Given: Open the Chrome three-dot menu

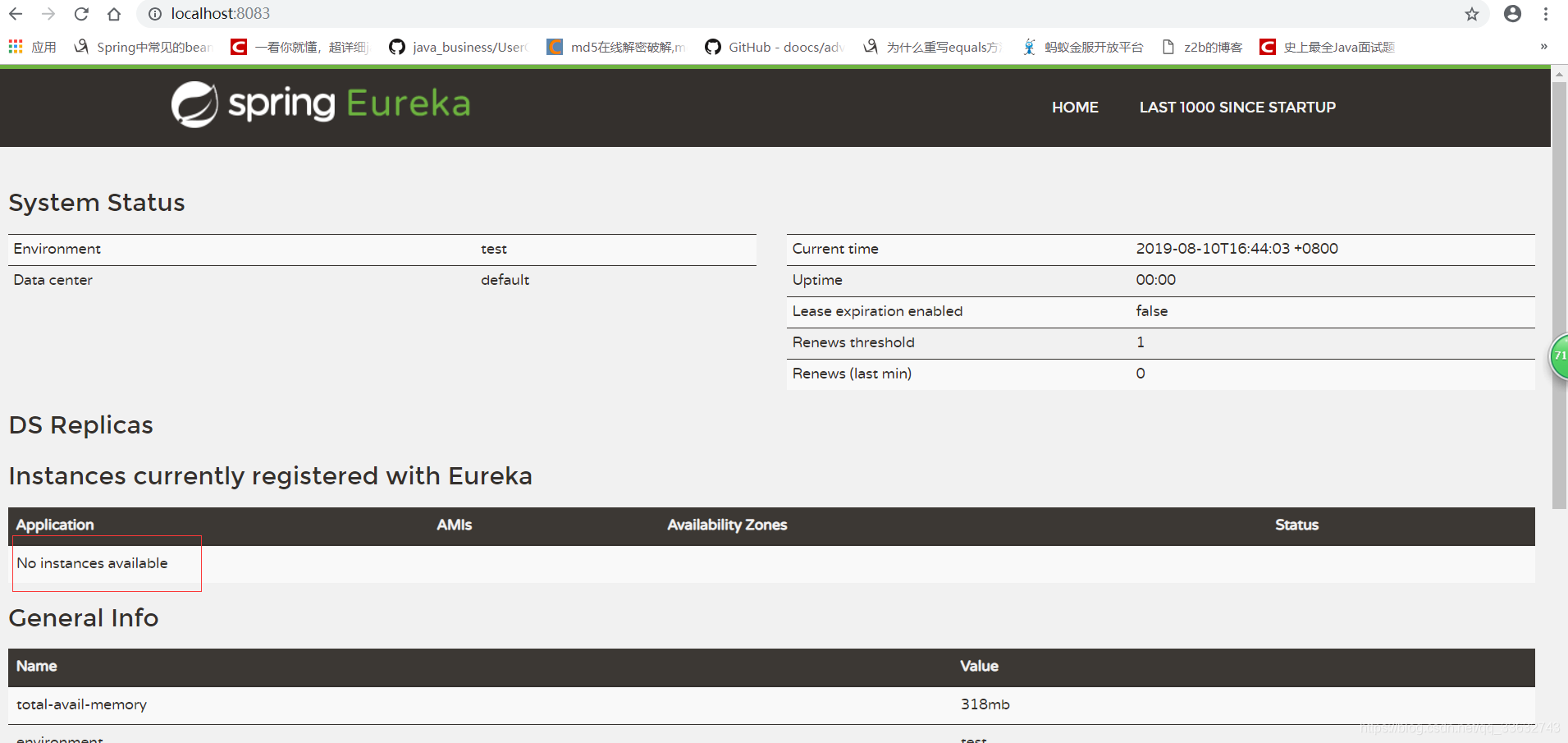Looking at the screenshot, I should pos(1546,14).
